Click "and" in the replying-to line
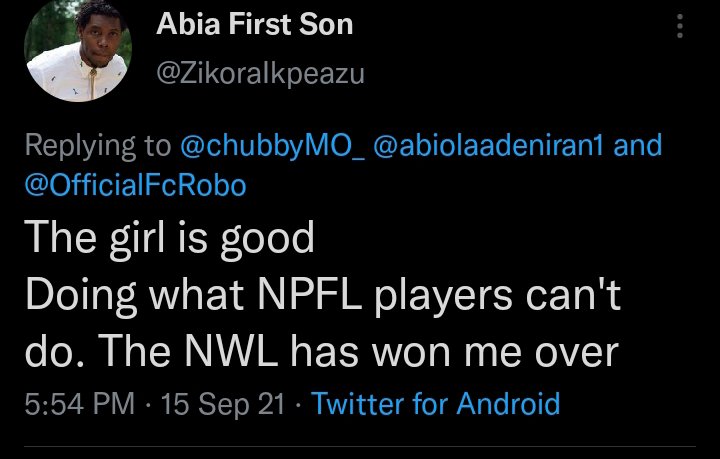720x459 pixels. tap(637, 146)
